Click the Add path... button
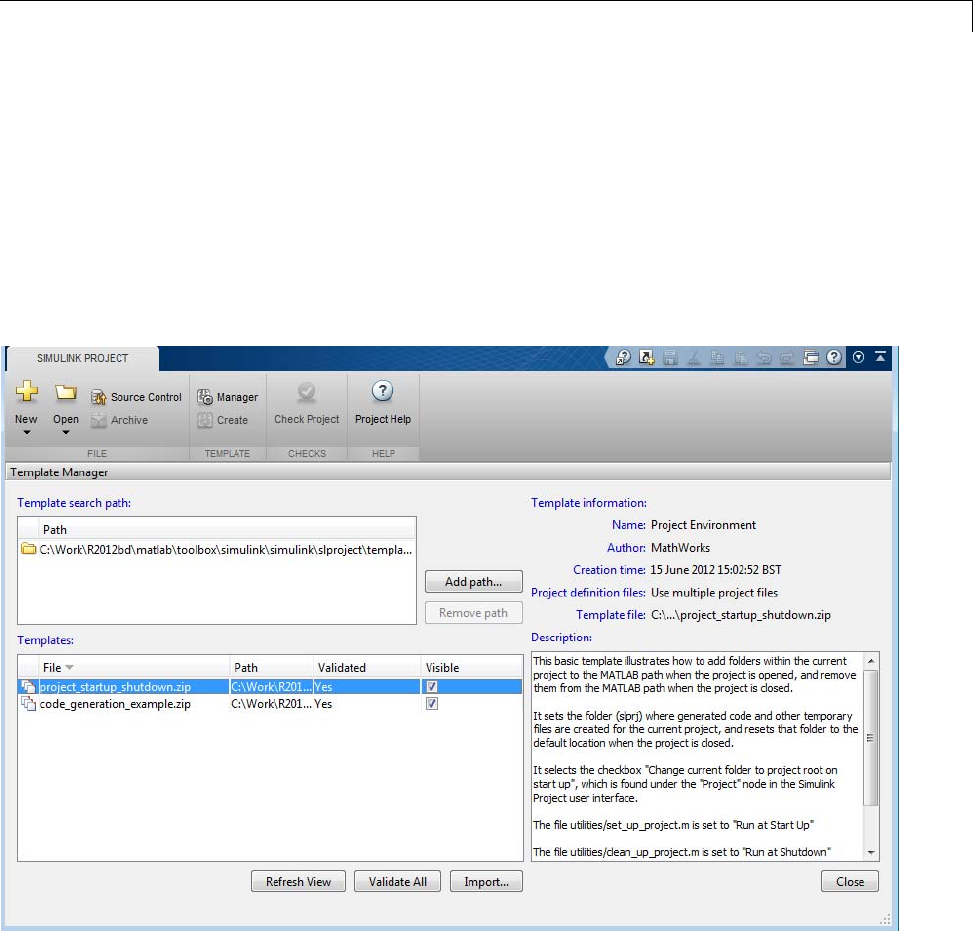This screenshot has height=931, width=973. click(x=473, y=582)
